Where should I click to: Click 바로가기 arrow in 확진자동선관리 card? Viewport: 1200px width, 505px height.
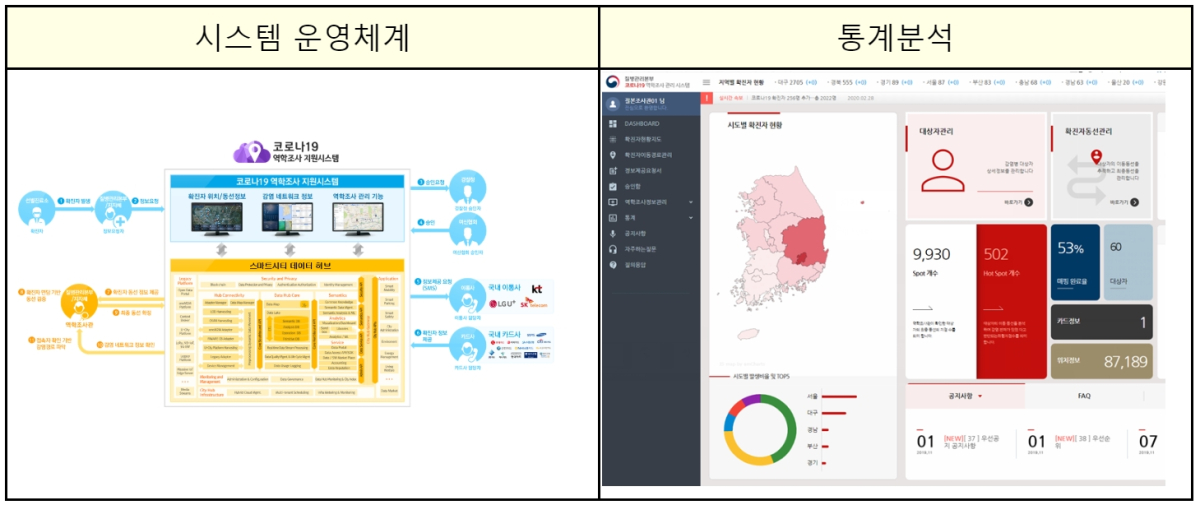point(1133,202)
